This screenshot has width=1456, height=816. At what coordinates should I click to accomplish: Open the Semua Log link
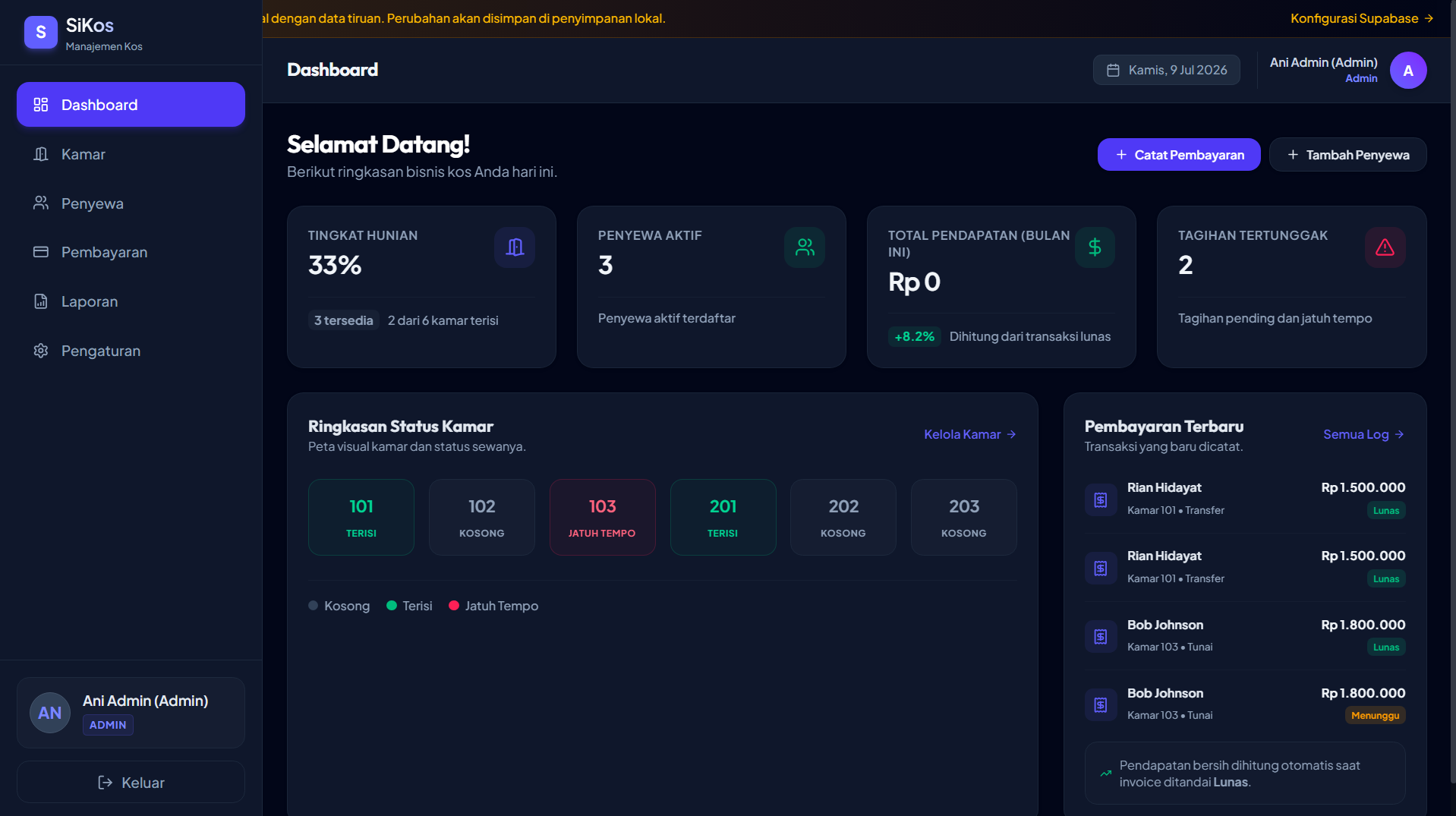[x=1363, y=434]
